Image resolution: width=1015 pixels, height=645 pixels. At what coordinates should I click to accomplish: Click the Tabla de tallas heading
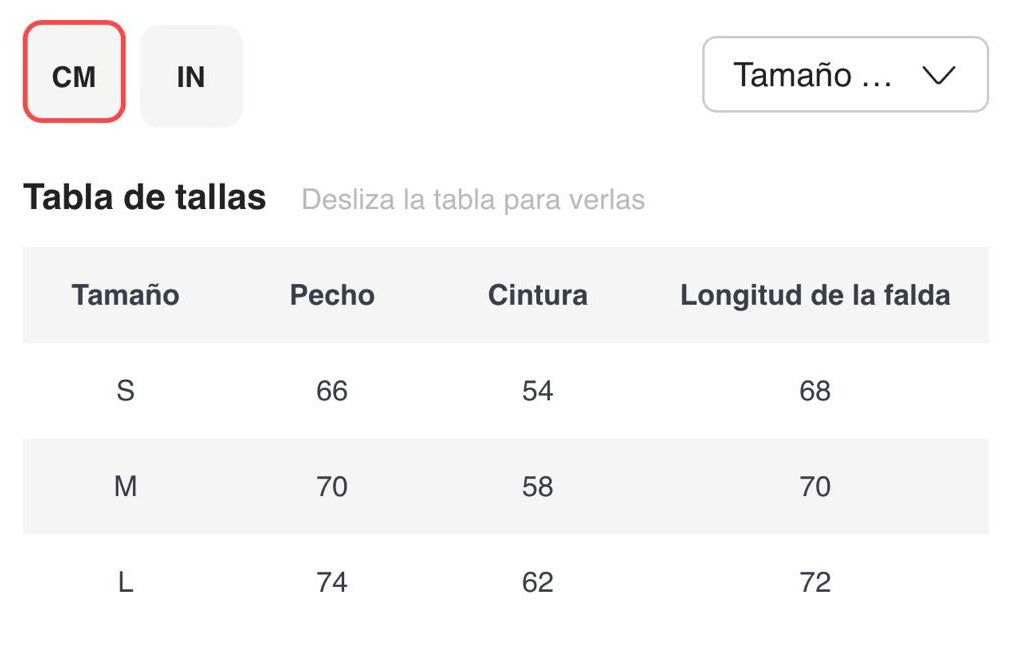point(145,197)
